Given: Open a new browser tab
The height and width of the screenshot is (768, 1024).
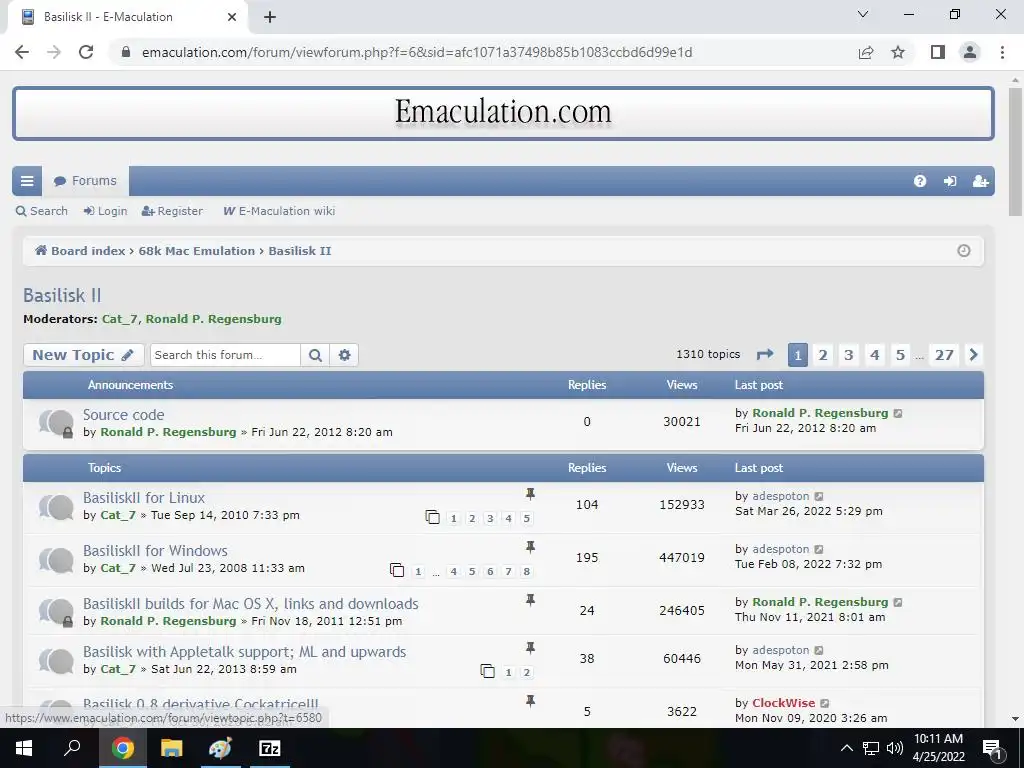Looking at the screenshot, I should (270, 17).
